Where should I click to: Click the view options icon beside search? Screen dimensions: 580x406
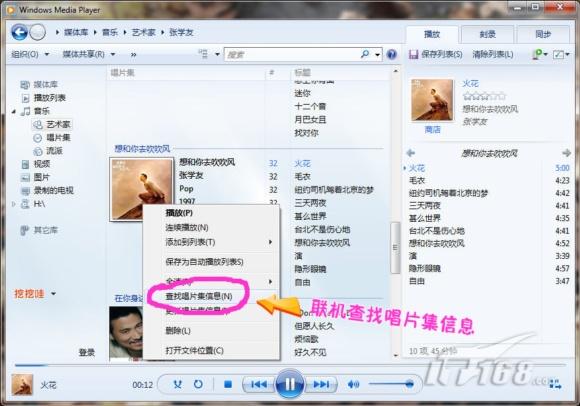pyautogui.click(x=203, y=54)
